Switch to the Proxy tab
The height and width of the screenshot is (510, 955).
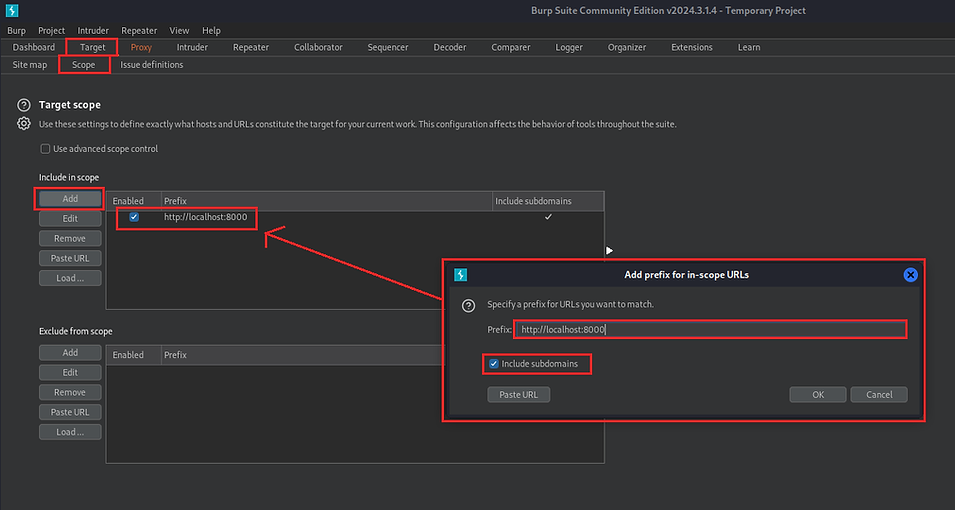click(141, 47)
